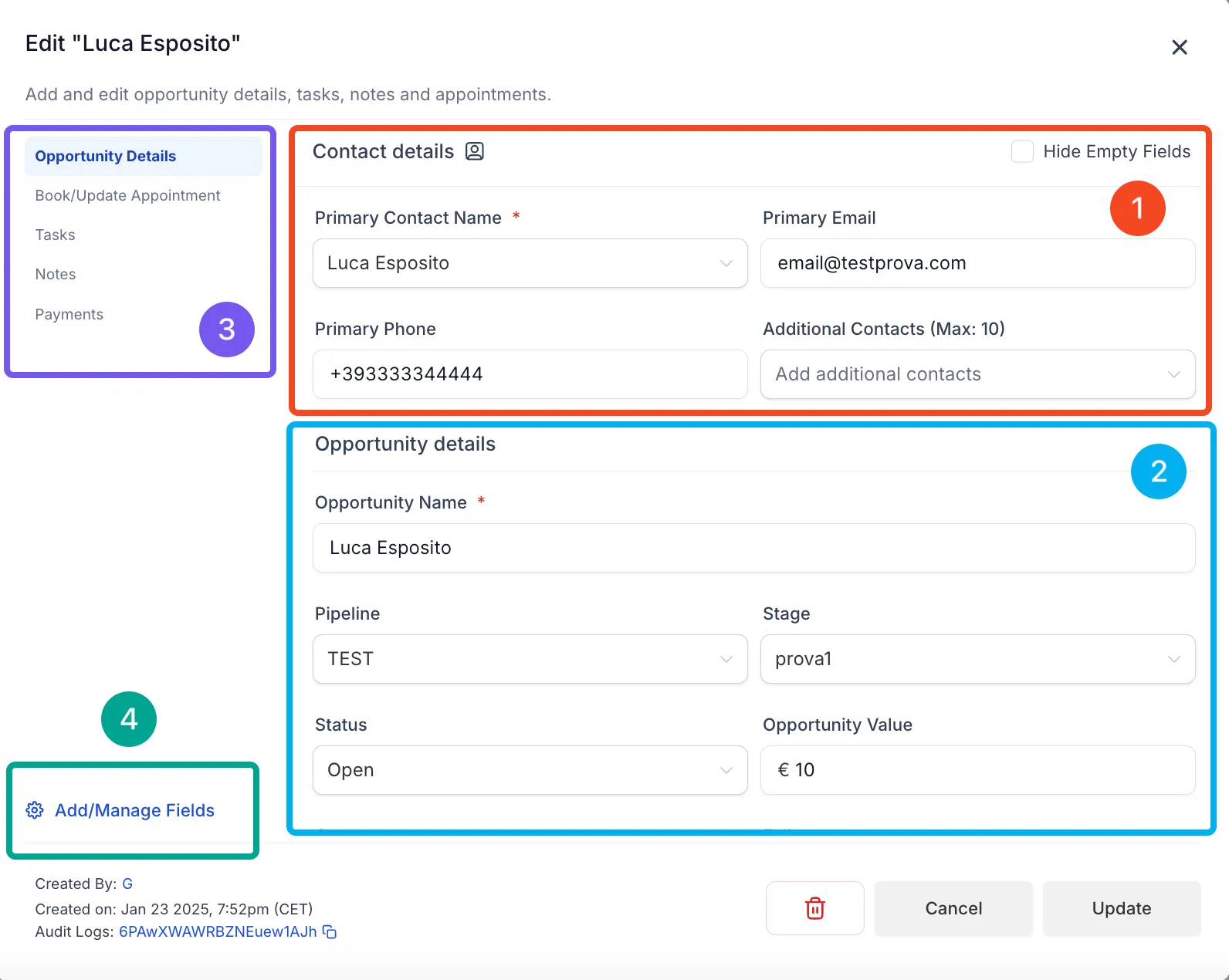Copy the audit log ID using copy icon
This screenshot has width=1229, height=980.
pyautogui.click(x=330, y=931)
